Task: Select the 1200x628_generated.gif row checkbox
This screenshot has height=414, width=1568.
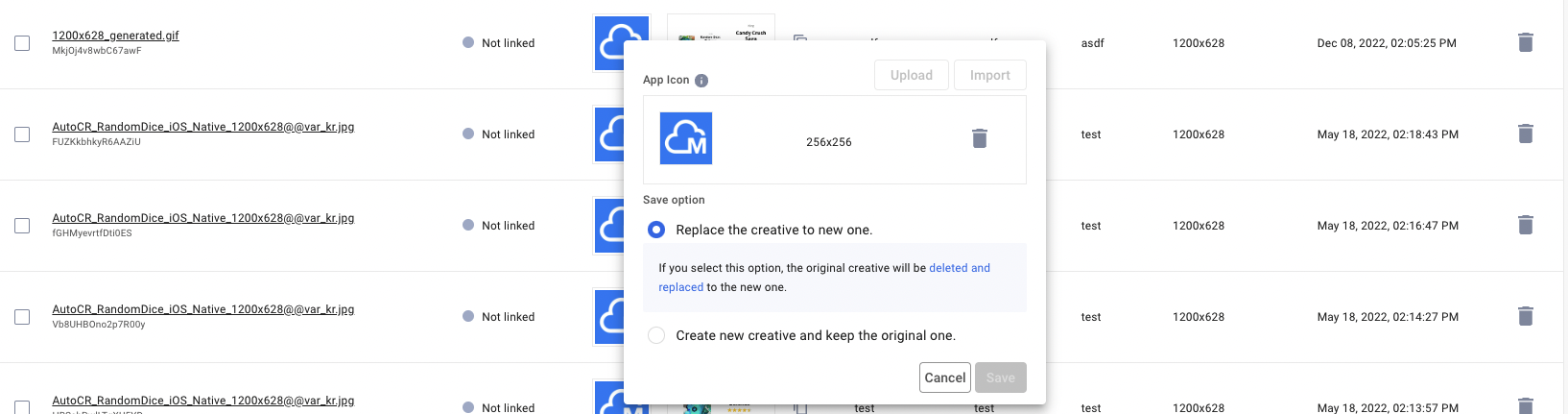Action: 22,43
